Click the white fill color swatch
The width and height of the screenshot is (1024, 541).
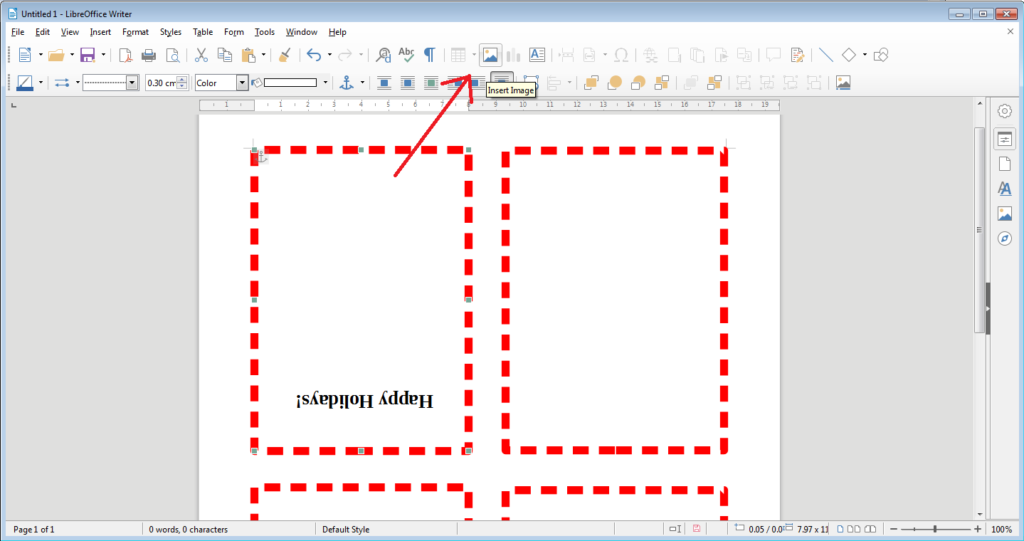click(x=291, y=82)
